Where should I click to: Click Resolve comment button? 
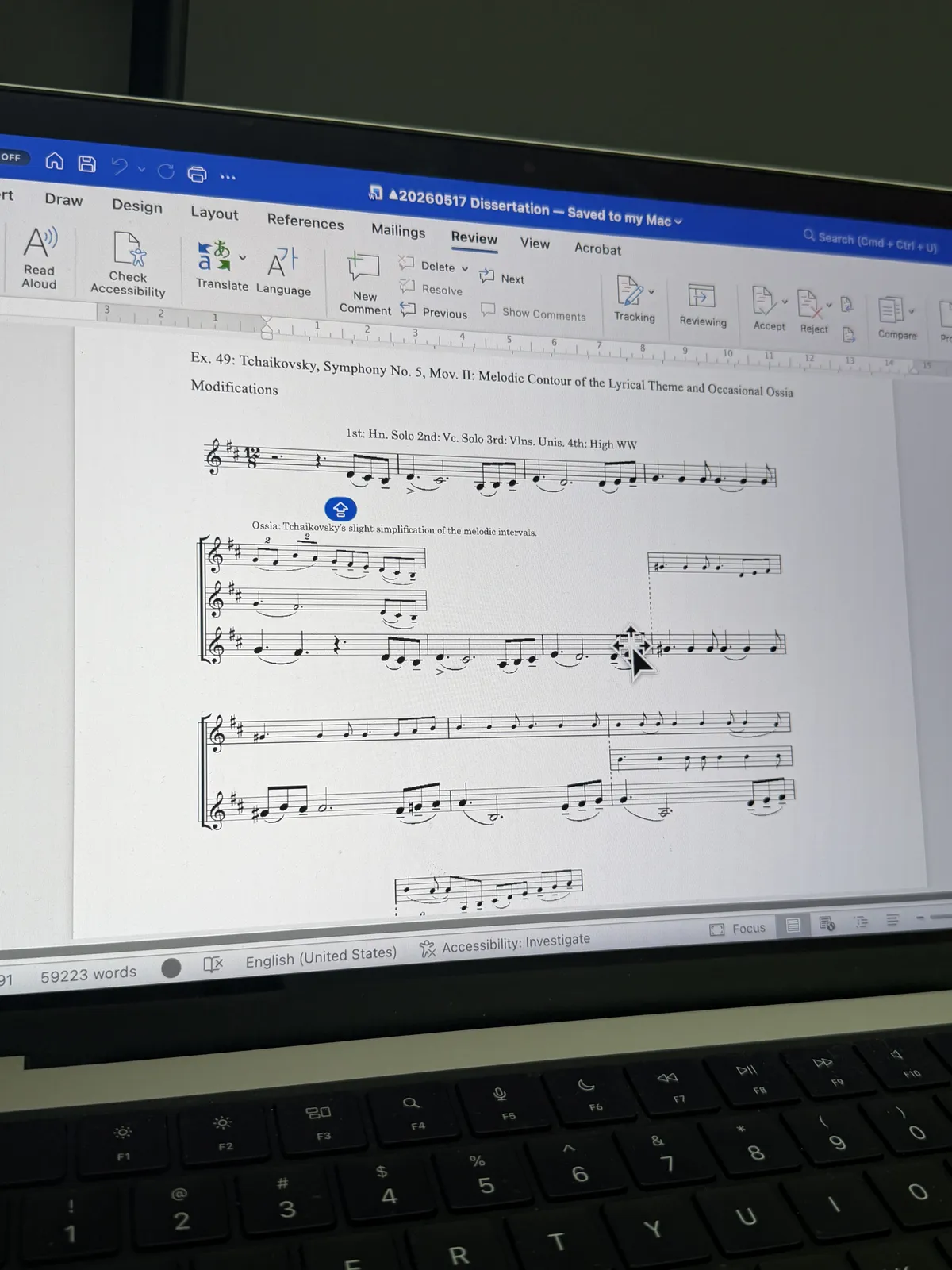(432, 288)
